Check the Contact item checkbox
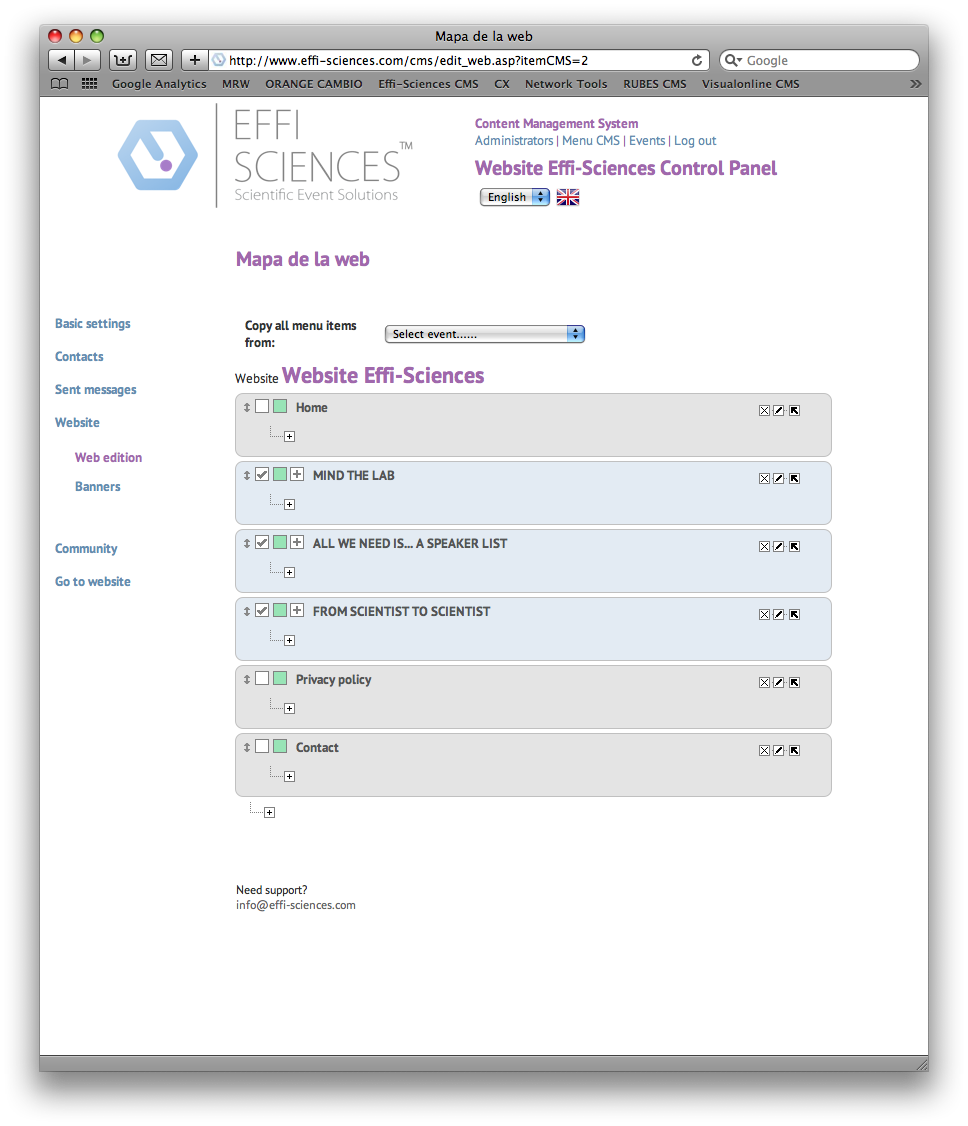The height and width of the screenshot is (1126, 968). (x=262, y=746)
